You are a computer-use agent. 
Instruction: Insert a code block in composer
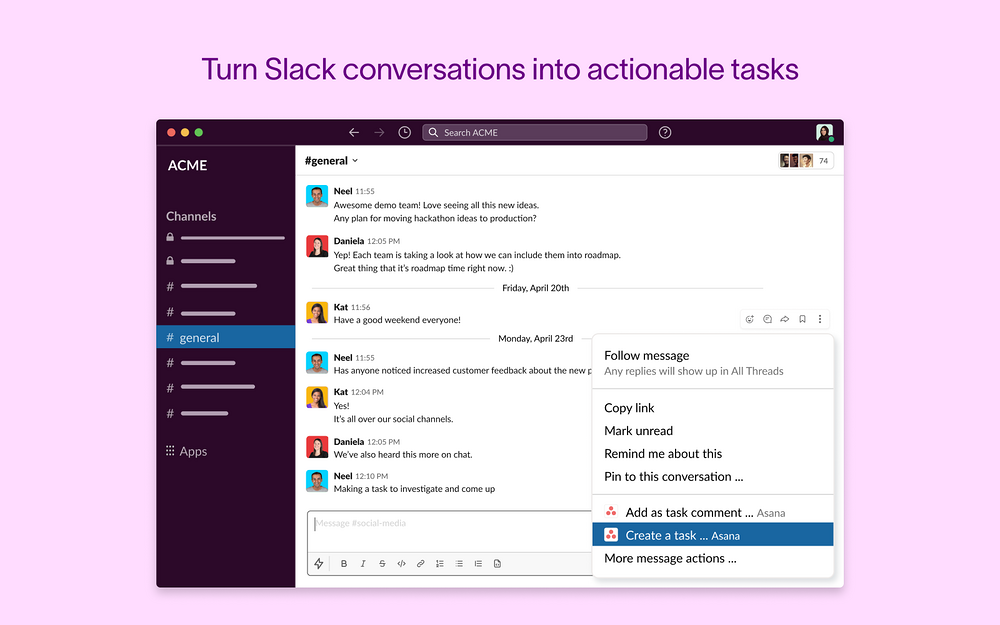coord(497,564)
